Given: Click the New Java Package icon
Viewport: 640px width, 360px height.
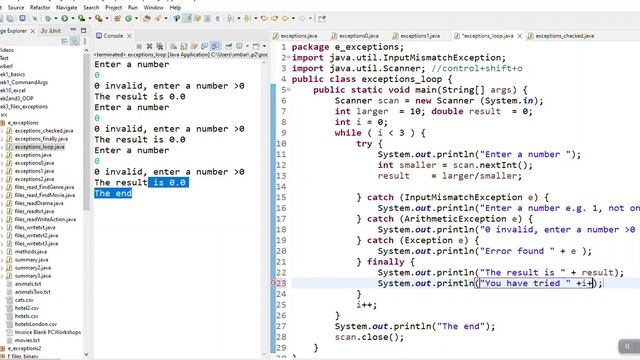Looking at the screenshot, I should [118, 18].
